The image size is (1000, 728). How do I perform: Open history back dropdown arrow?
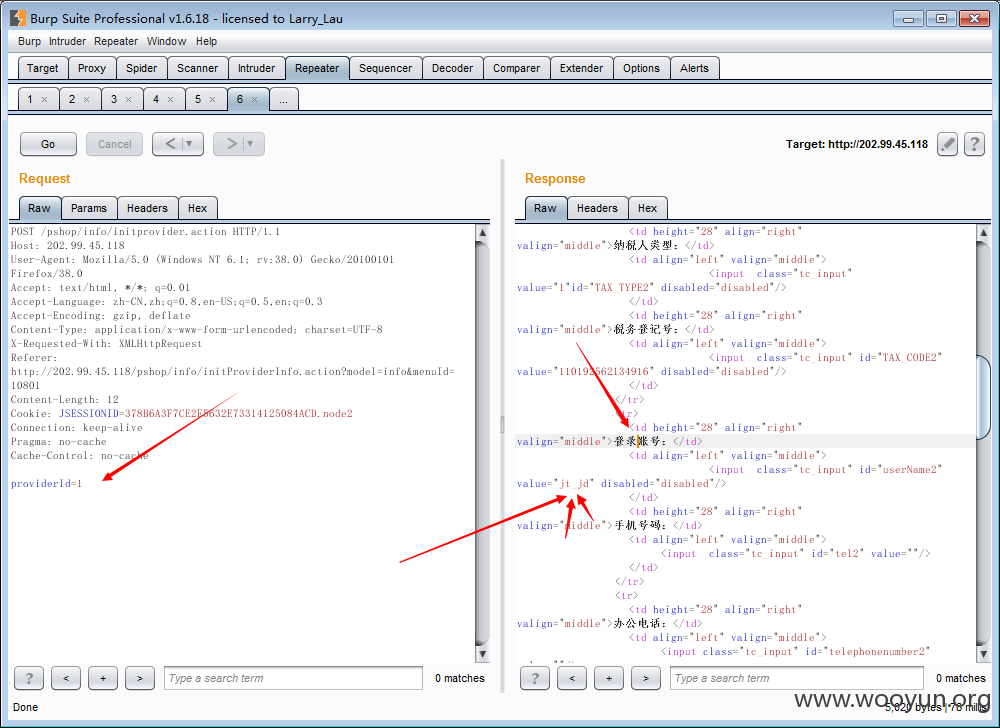[x=189, y=144]
